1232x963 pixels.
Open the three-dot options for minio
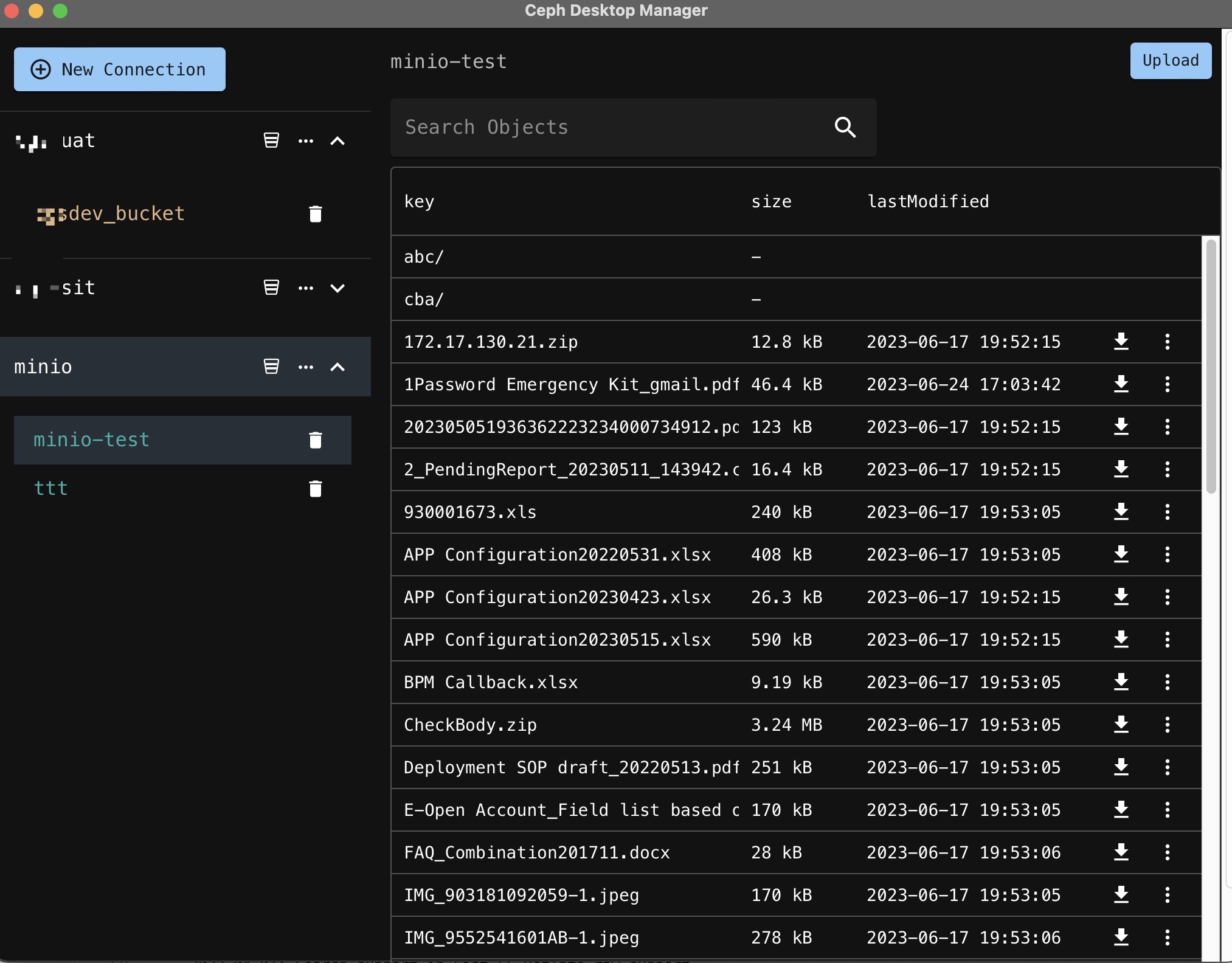pos(306,367)
